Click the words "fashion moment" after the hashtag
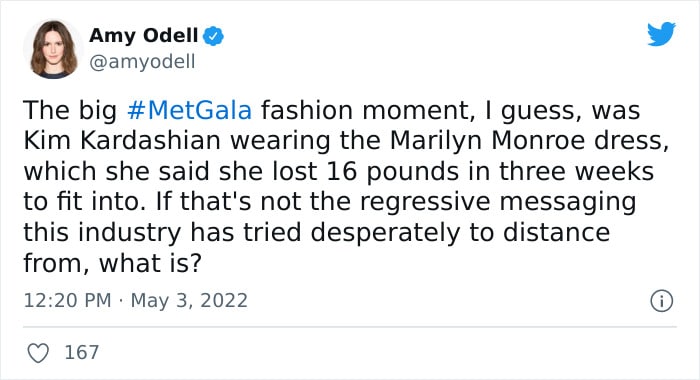Image resolution: width=700 pixels, height=380 pixels. click(x=368, y=110)
